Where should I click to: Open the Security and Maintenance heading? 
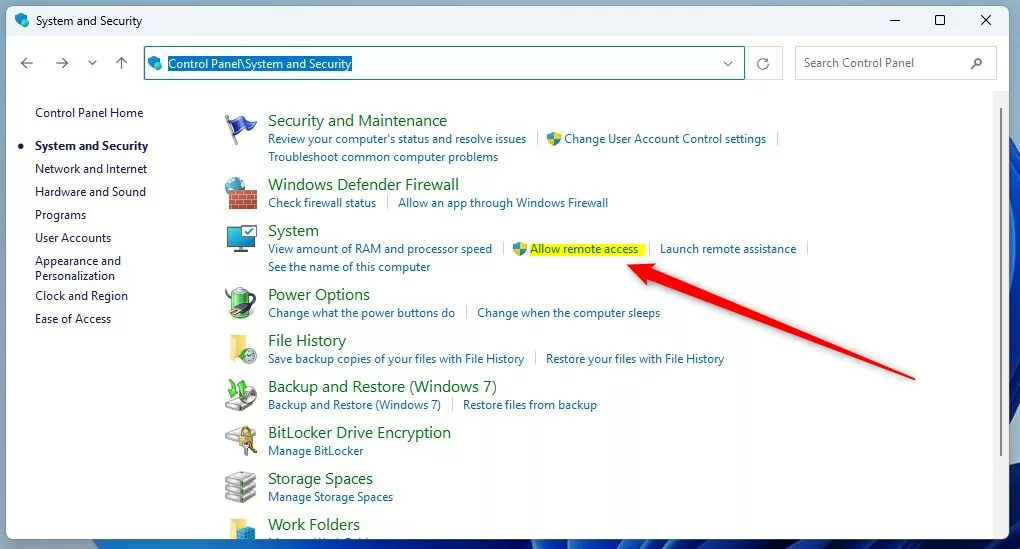[x=357, y=120]
